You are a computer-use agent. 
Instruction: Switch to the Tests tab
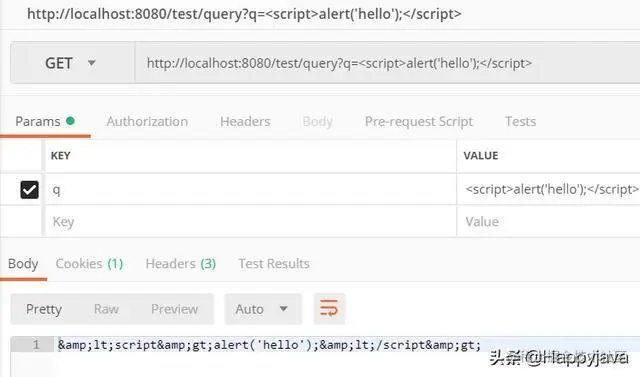point(520,121)
